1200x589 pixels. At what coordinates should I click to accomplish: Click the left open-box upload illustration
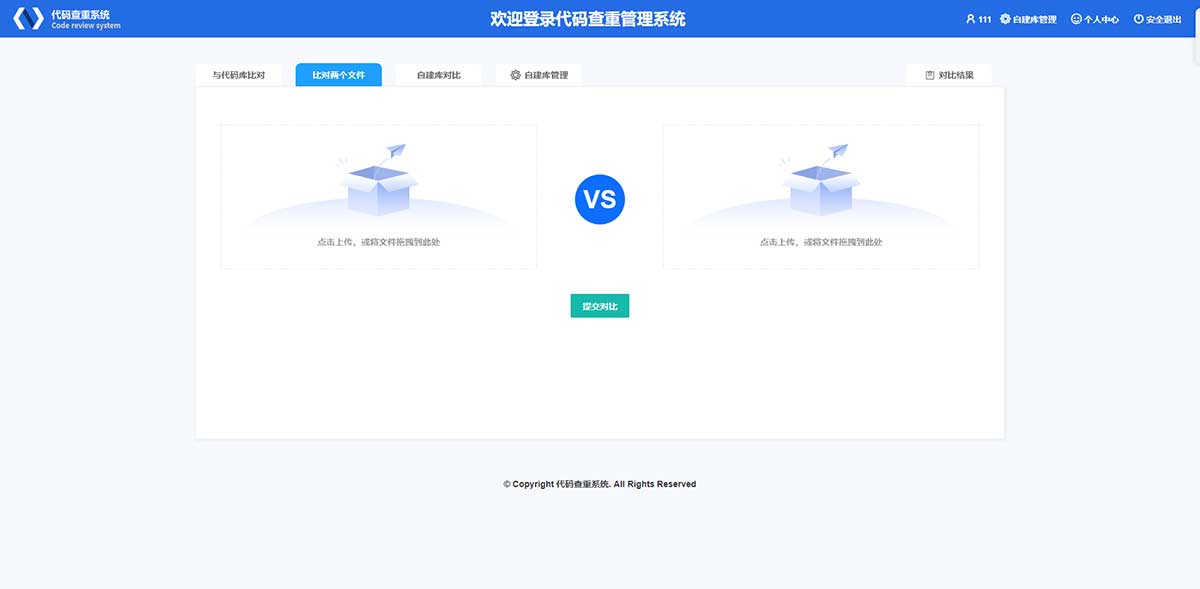378,183
